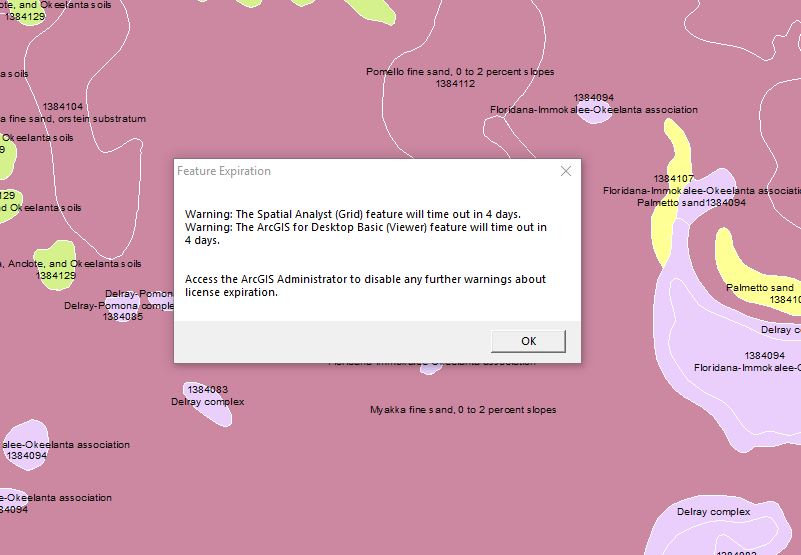The height and width of the screenshot is (555, 801).
Task: Click the 'Access the ArcGIS Administrator' message text
Action: pos(365,286)
